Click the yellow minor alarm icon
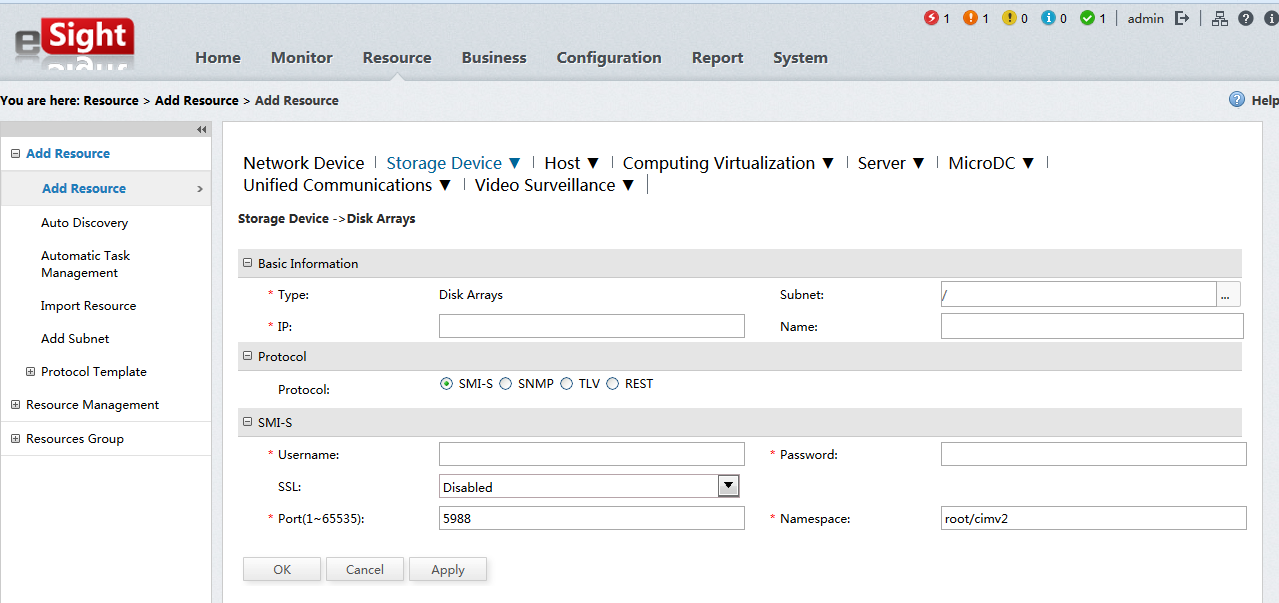Screen dimensions: 1279x603 [1010, 18]
